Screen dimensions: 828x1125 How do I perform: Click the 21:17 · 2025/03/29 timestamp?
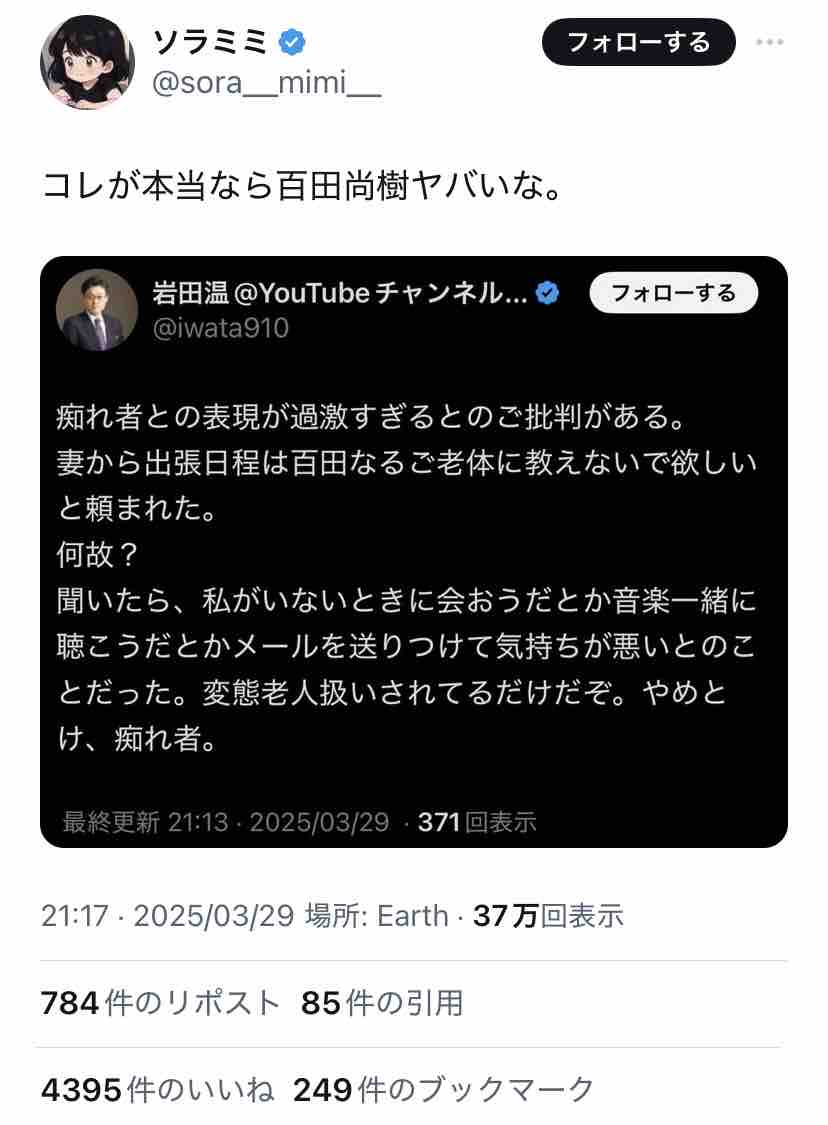tap(167, 915)
